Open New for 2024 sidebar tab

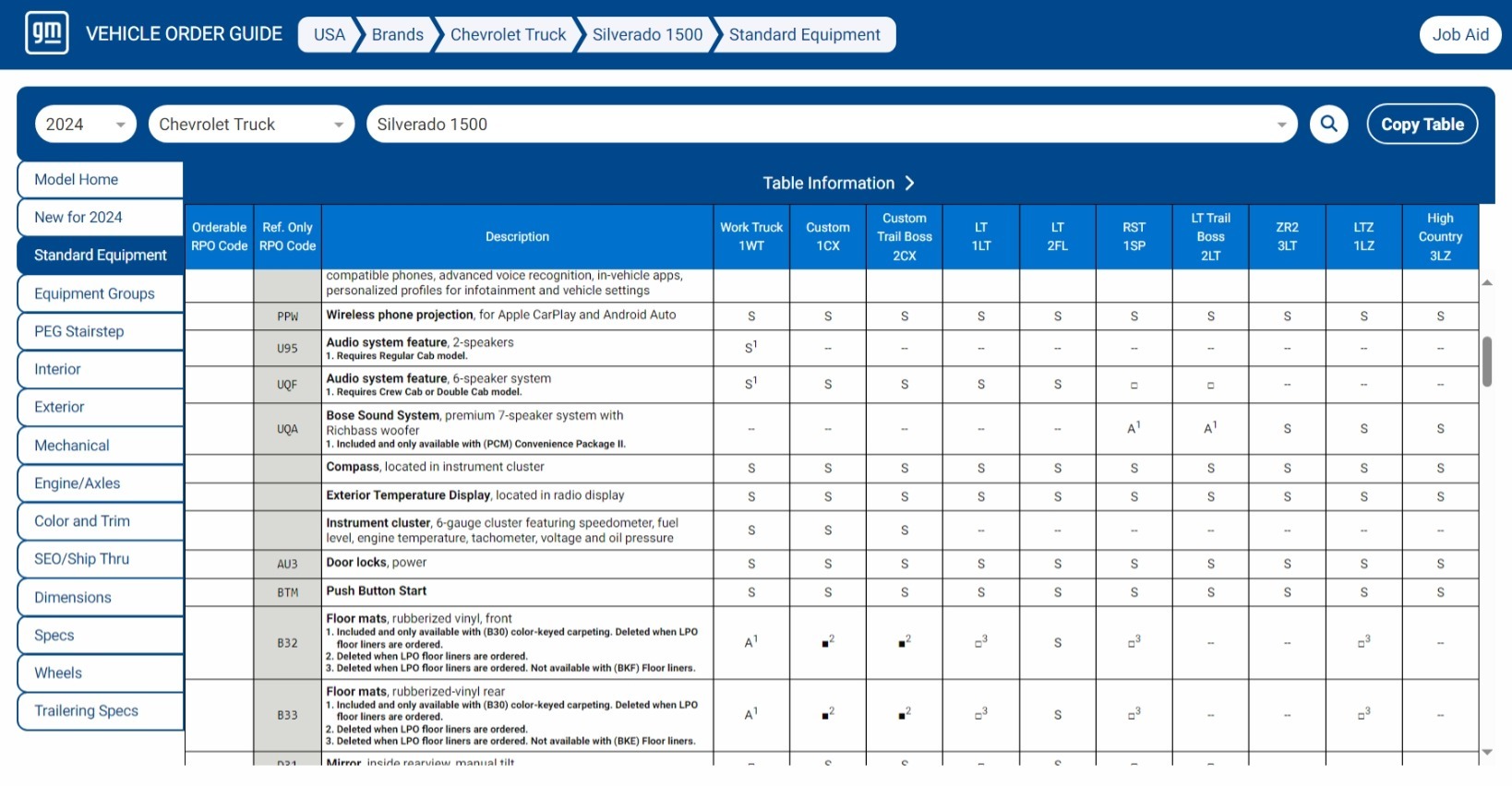[x=101, y=218]
